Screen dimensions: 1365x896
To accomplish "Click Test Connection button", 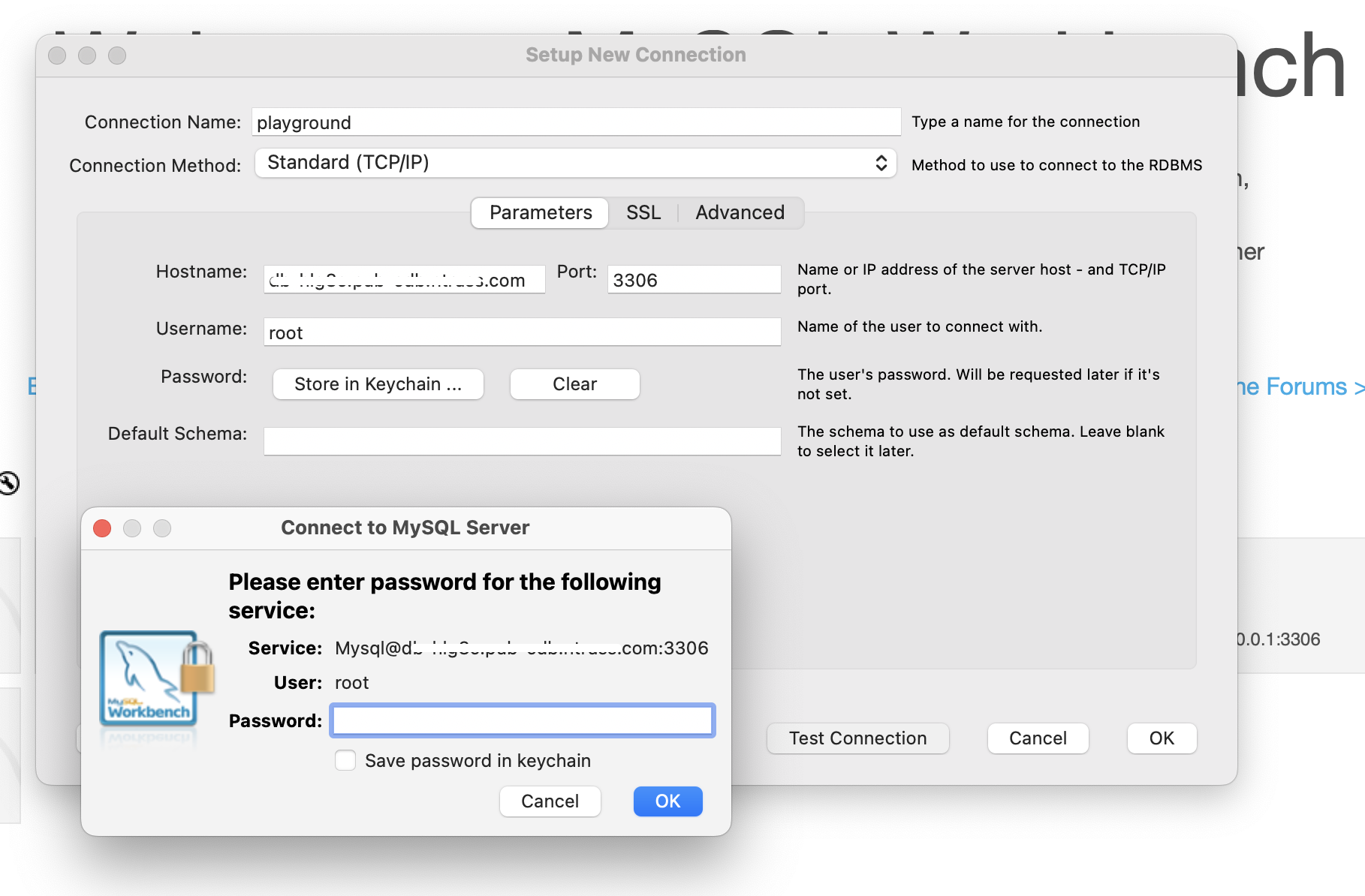I will click(857, 738).
